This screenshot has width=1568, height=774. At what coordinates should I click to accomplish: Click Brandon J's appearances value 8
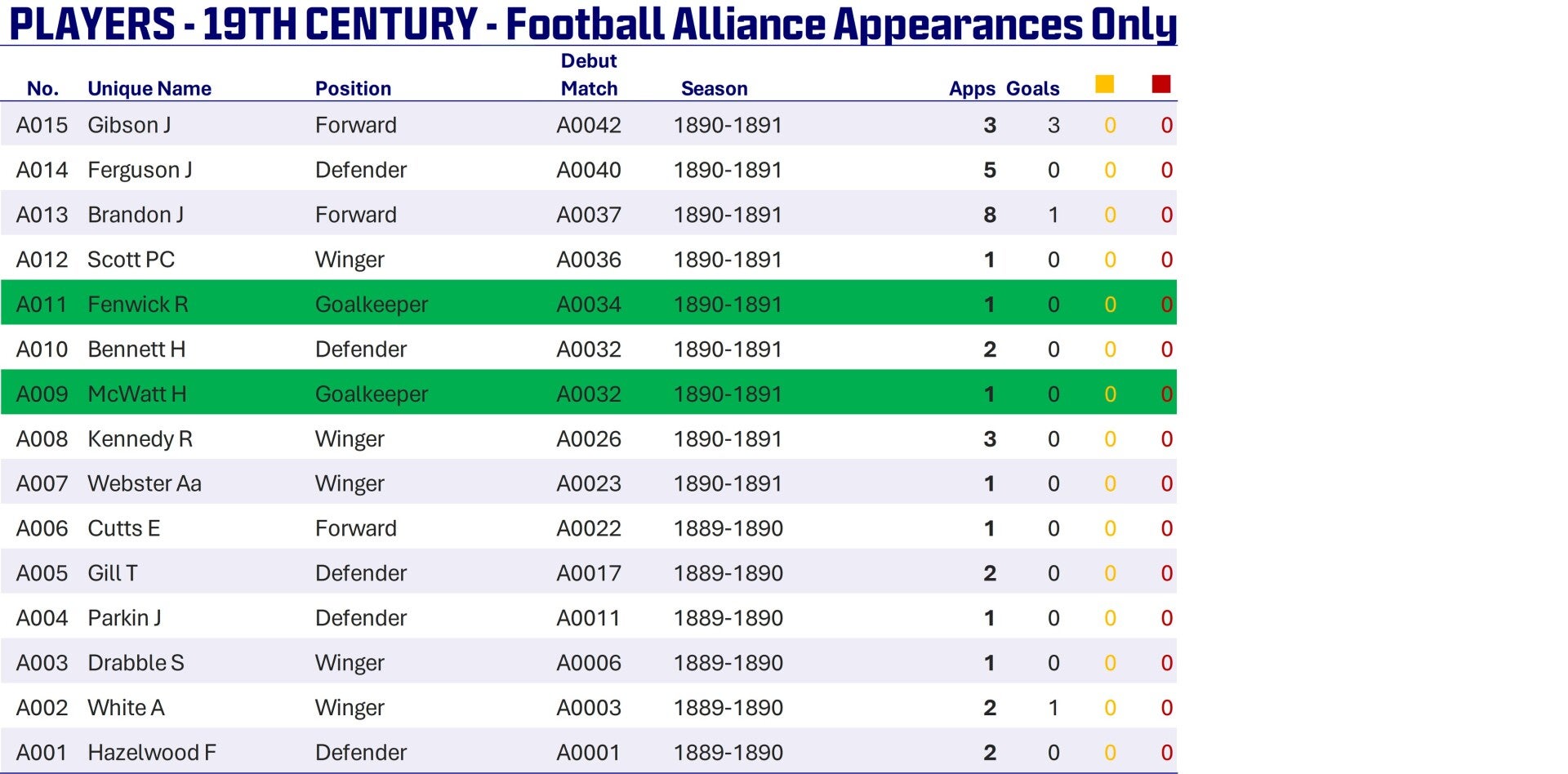pyautogui.click(x=990, y=215)
